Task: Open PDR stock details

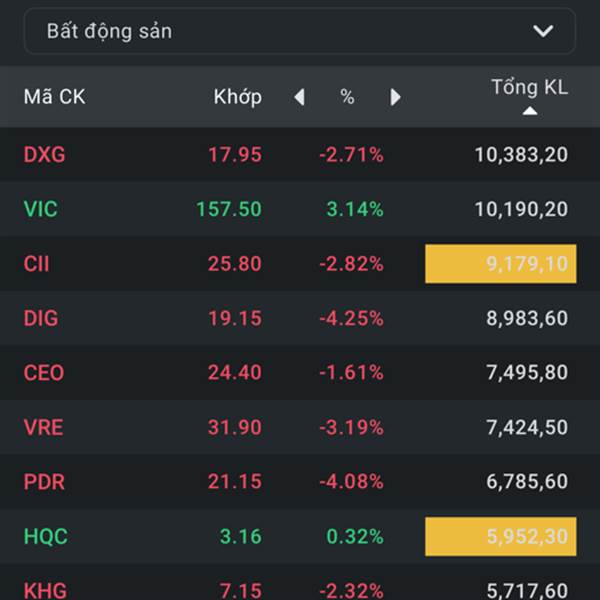Action: [44, 482]
